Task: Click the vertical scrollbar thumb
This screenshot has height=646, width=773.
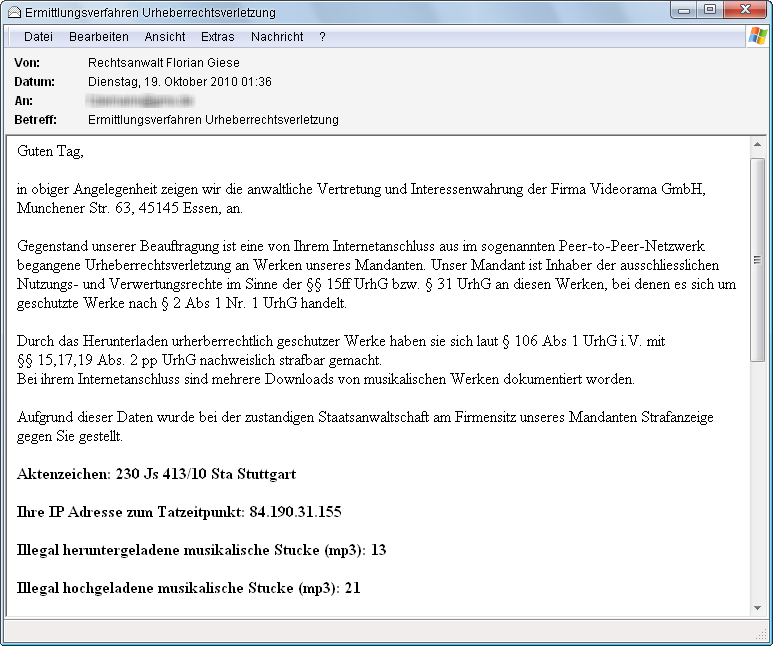Action: (x=757, y=260)
